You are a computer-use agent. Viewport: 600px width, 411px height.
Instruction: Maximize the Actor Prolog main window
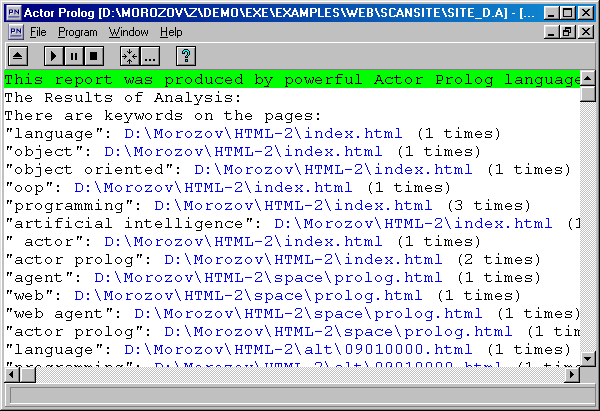tap(567, 13)
